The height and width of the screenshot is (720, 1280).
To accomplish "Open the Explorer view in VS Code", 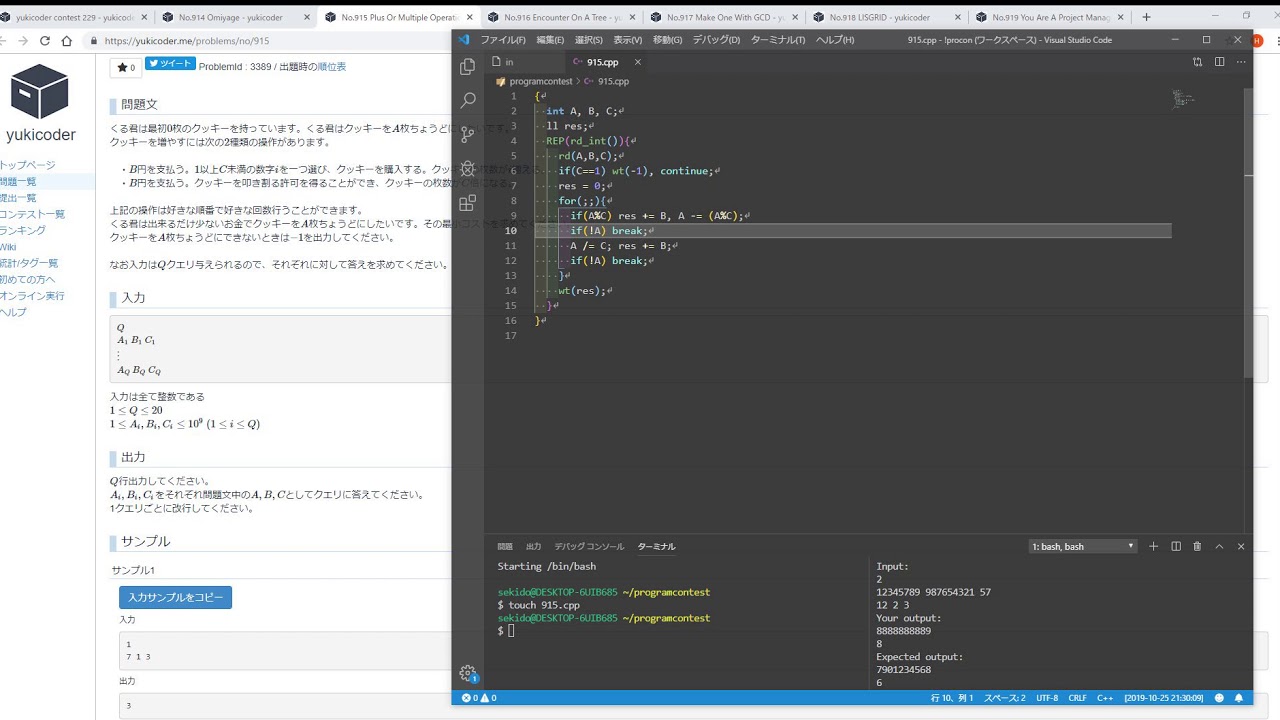I will point(467,67).
